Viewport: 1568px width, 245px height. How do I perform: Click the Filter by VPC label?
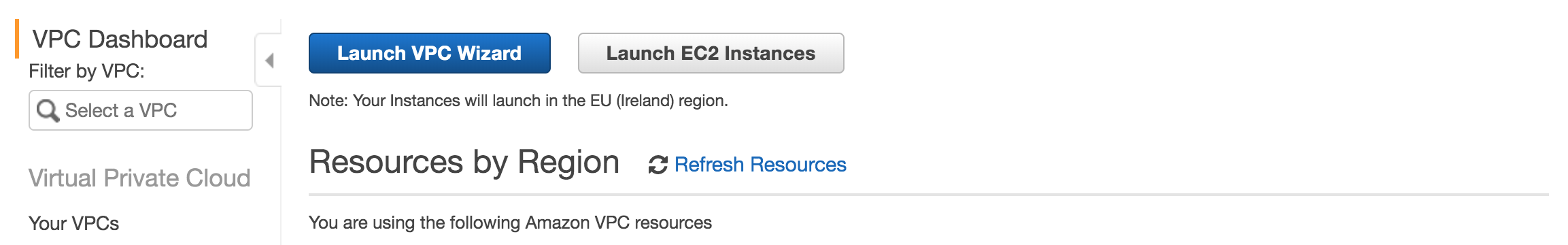(86, 71)
